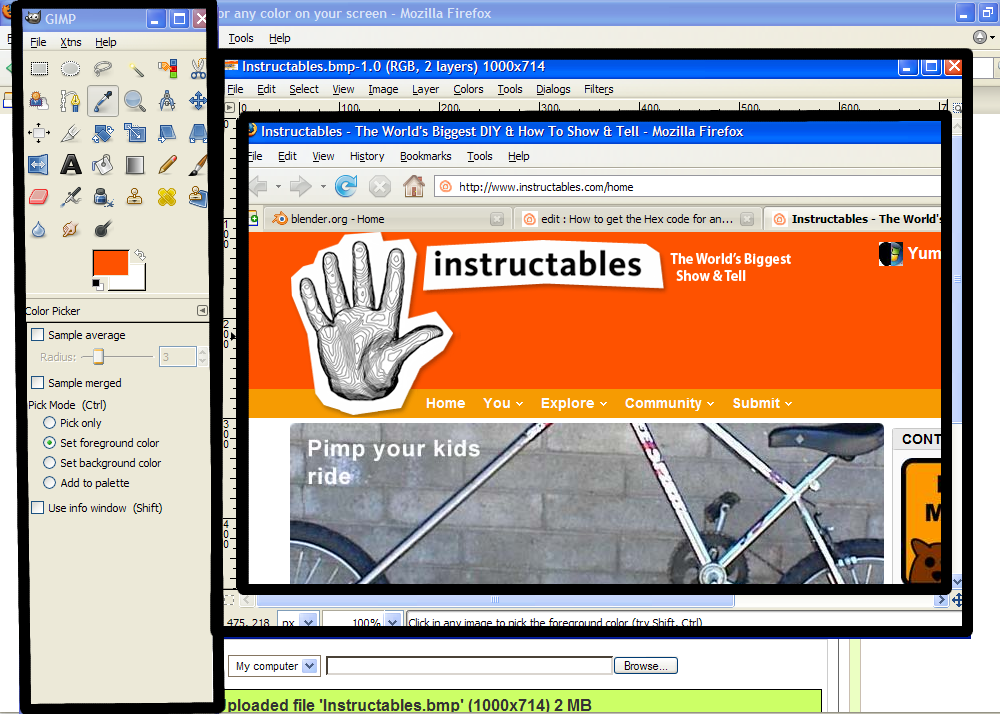Select the Measure compass tool
1000x714 pixels.
point(167,101)
